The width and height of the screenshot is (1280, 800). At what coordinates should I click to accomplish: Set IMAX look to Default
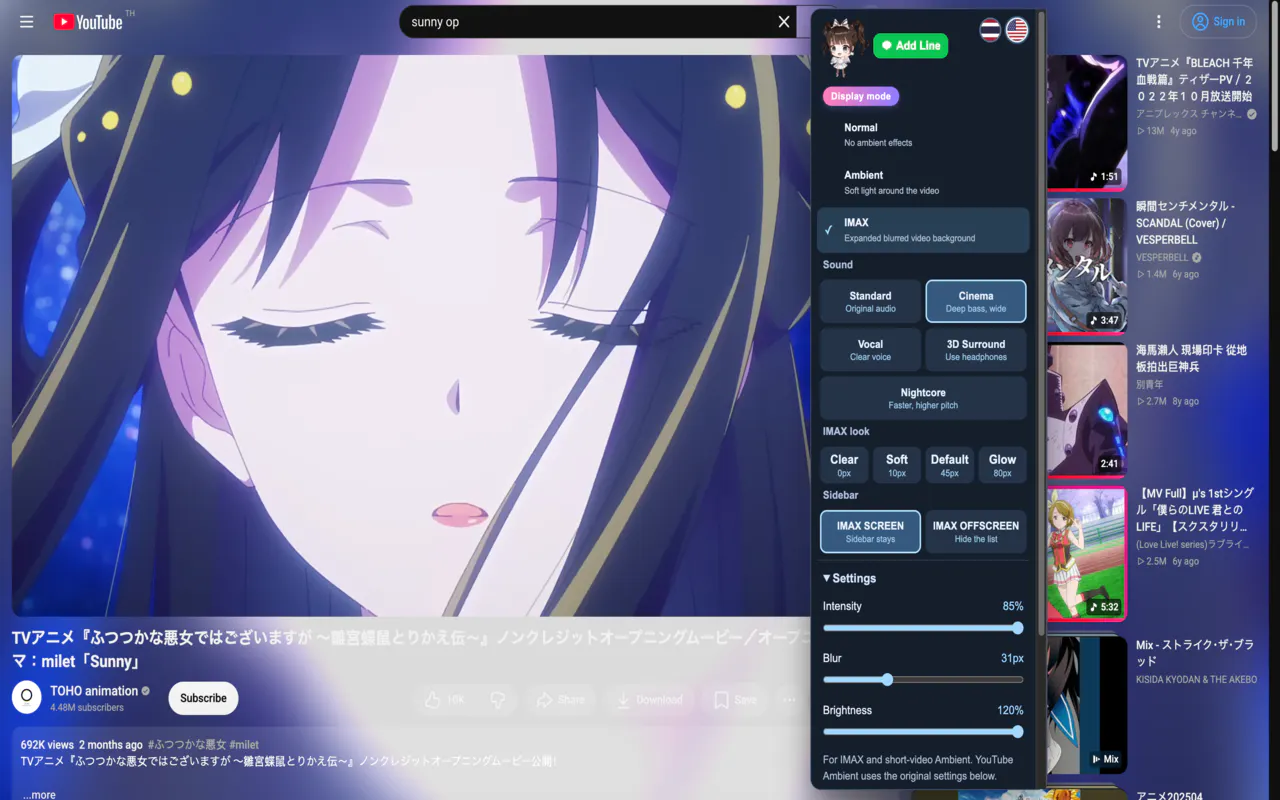950,465
